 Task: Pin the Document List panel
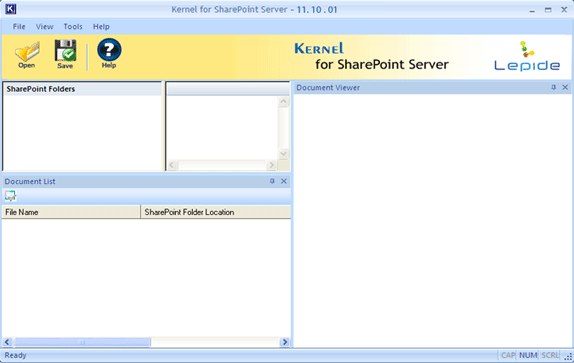[x=272, y=181]
